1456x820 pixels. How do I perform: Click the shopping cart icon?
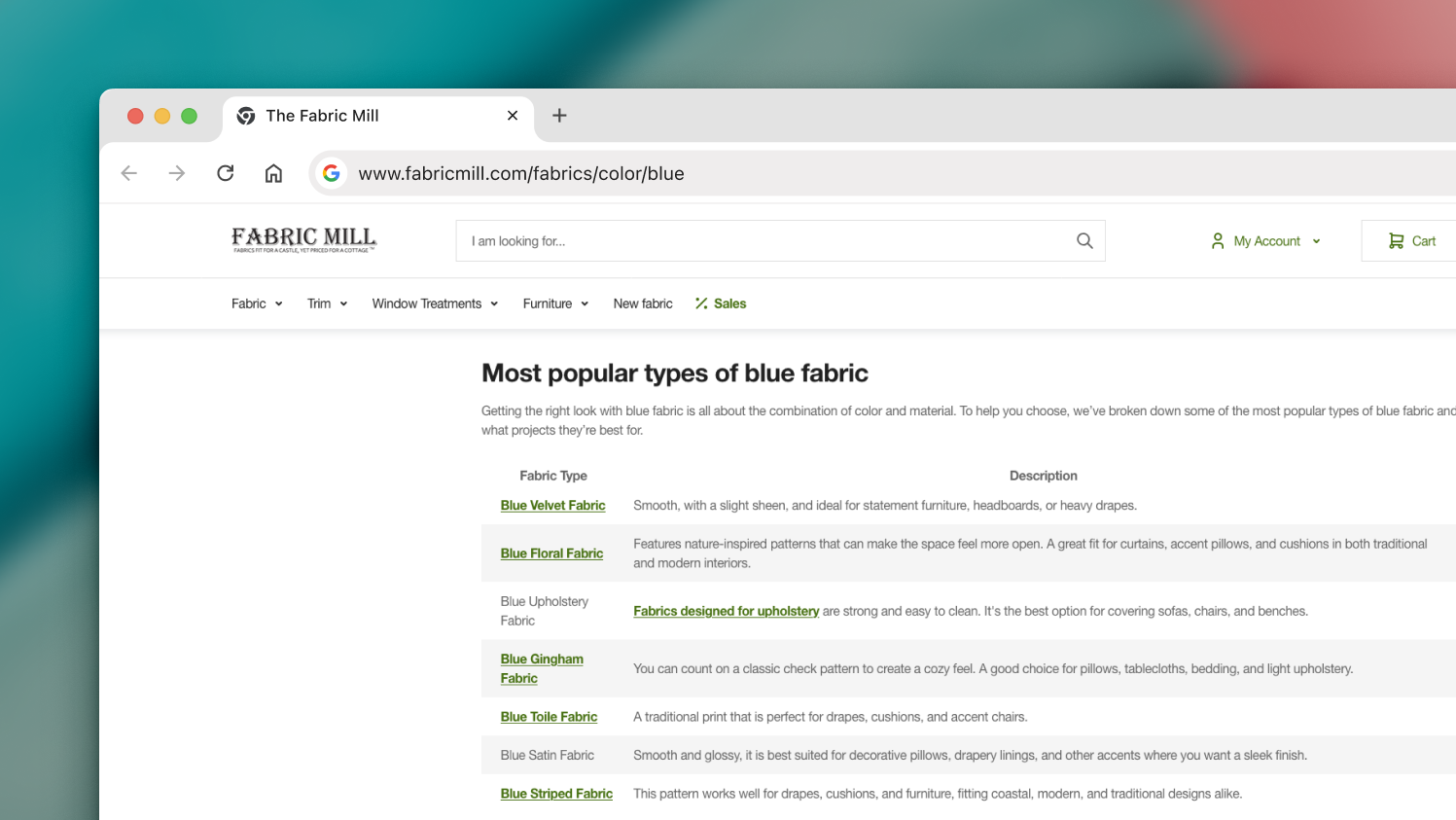point(1396,241)
